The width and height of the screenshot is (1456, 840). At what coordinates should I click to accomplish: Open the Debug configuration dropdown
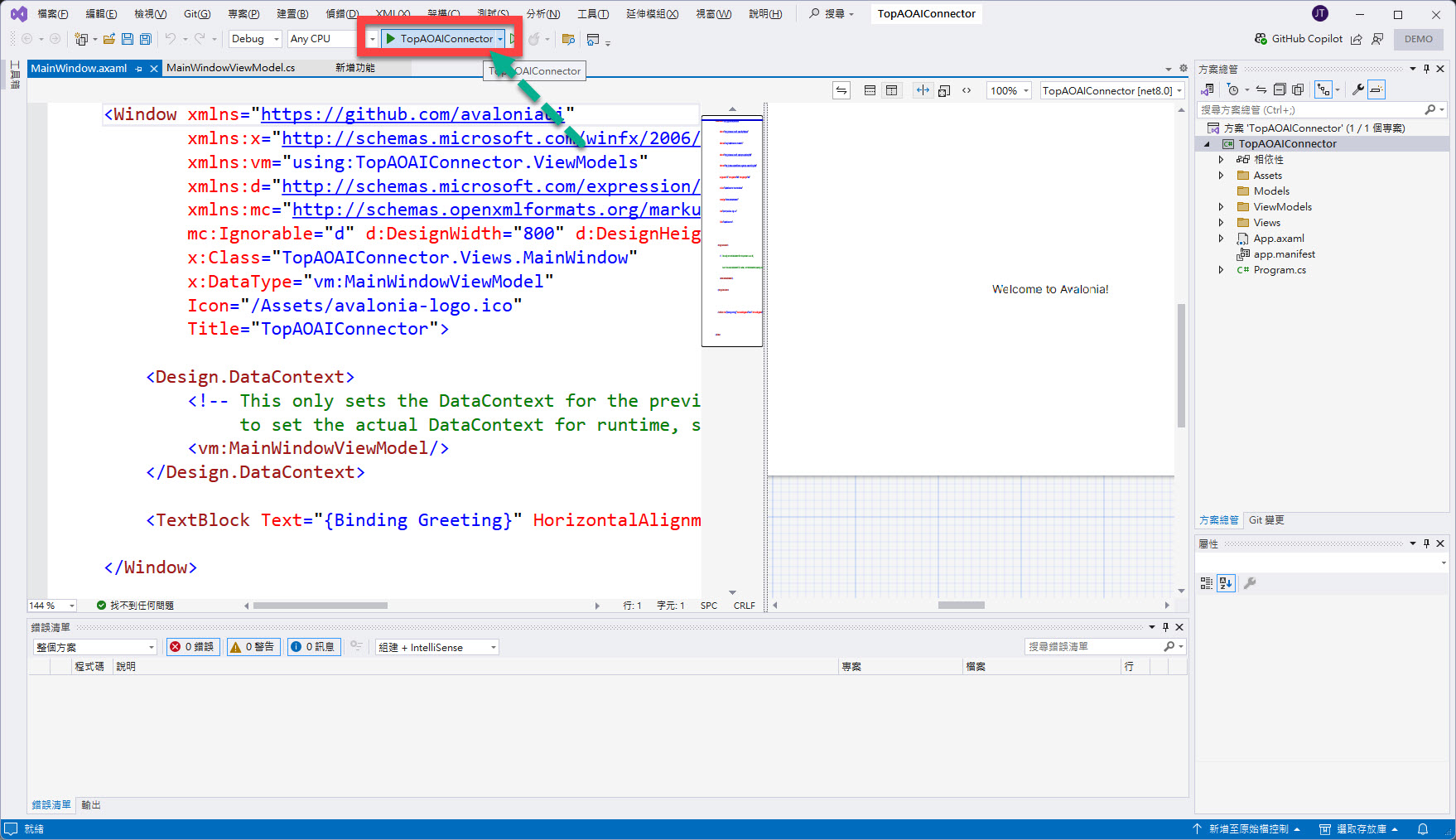pyautogui.click(x=255, y=39)
